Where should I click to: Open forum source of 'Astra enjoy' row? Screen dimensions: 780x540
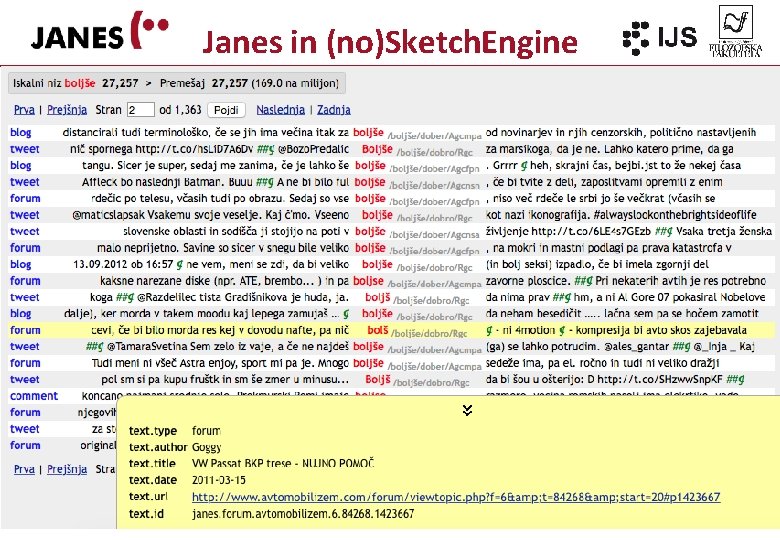click(25, 363)
